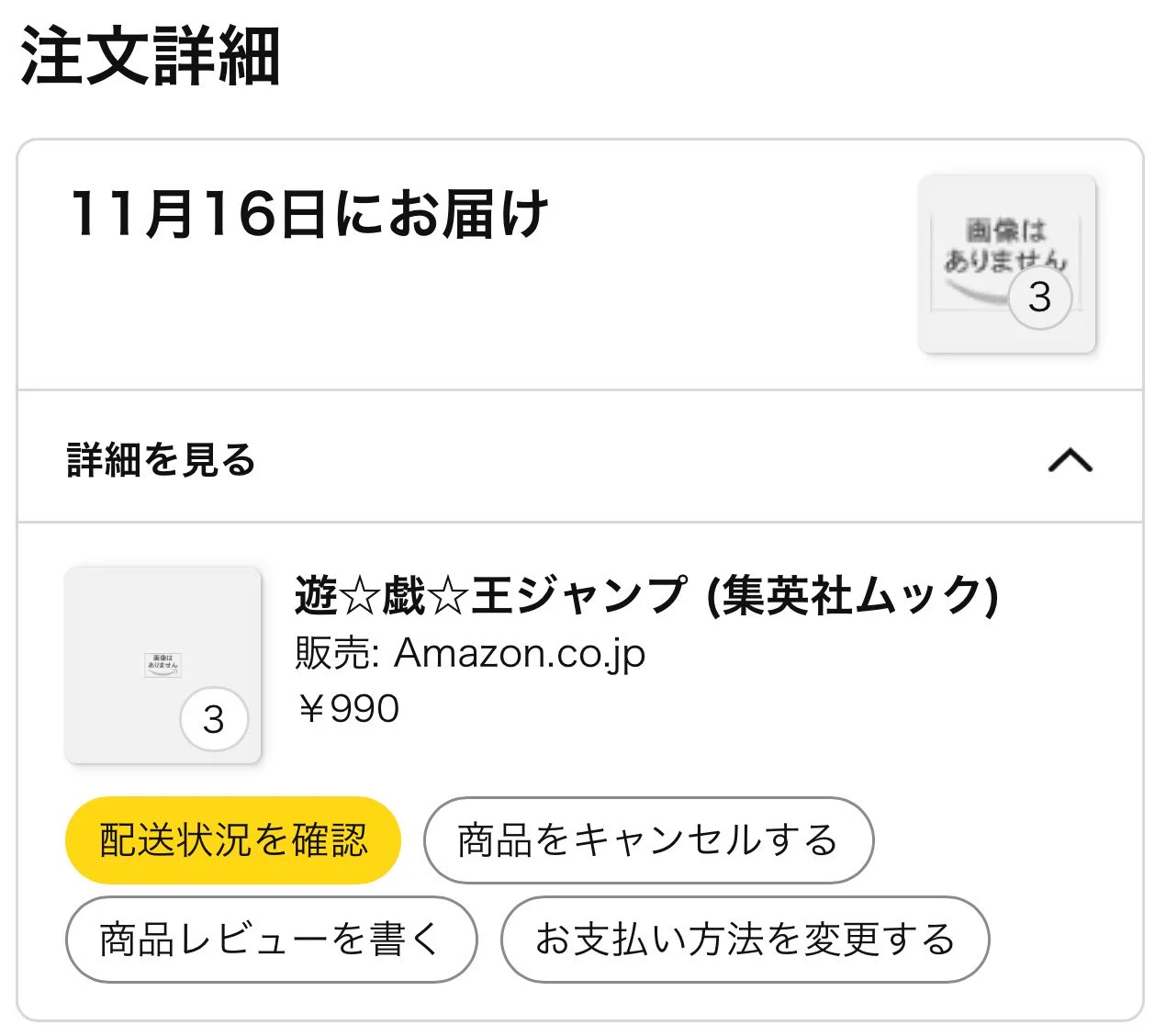Collapse details with the up chevron
Screen dimensions: 1166x1036
tap(1071, 459)
